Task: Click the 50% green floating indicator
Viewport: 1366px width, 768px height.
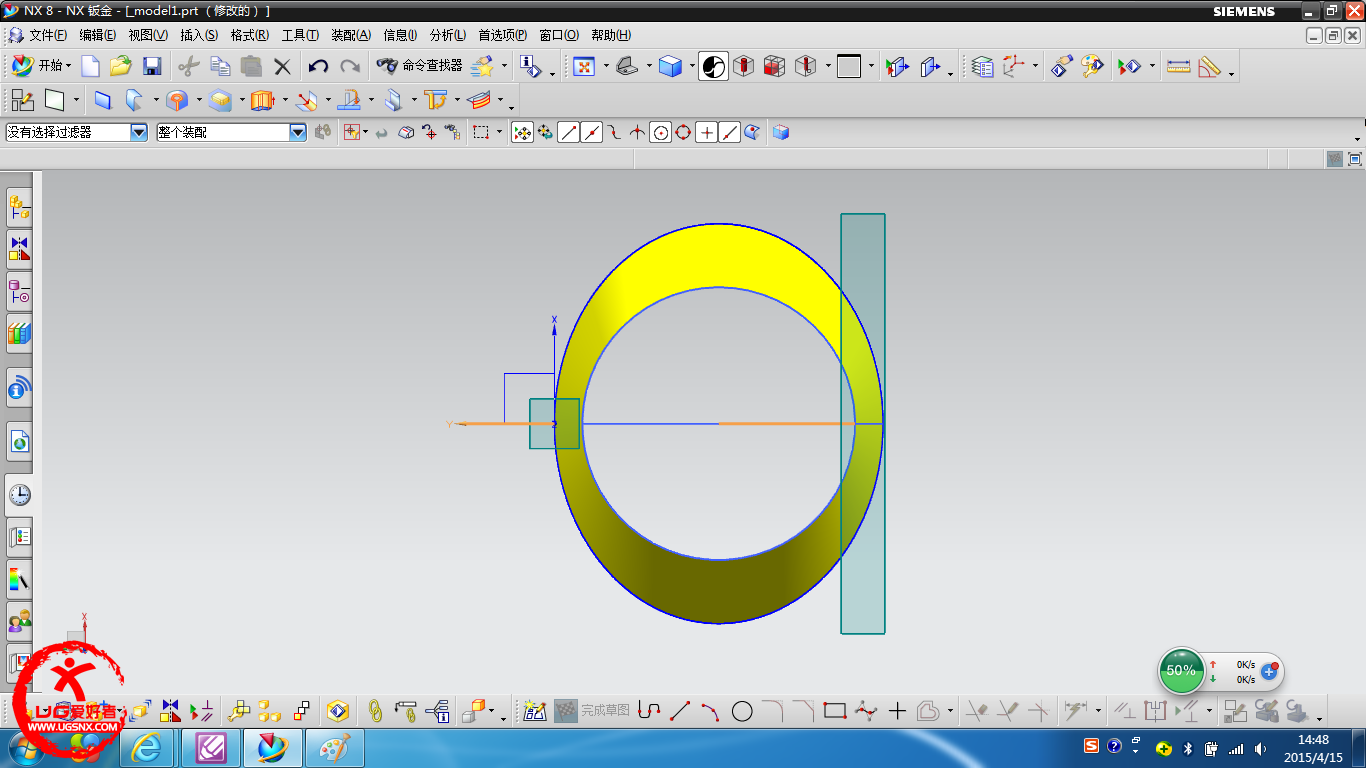Action: 1181,670
